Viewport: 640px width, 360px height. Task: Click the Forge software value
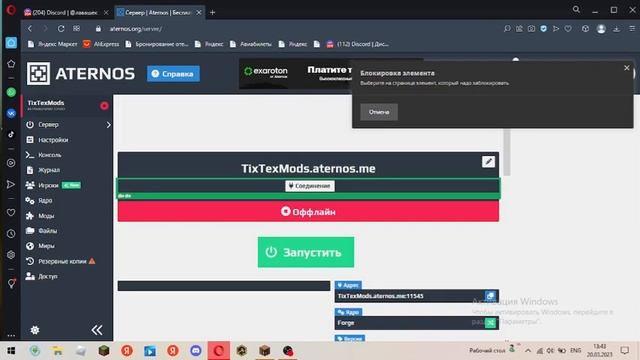tap(346, 323)
